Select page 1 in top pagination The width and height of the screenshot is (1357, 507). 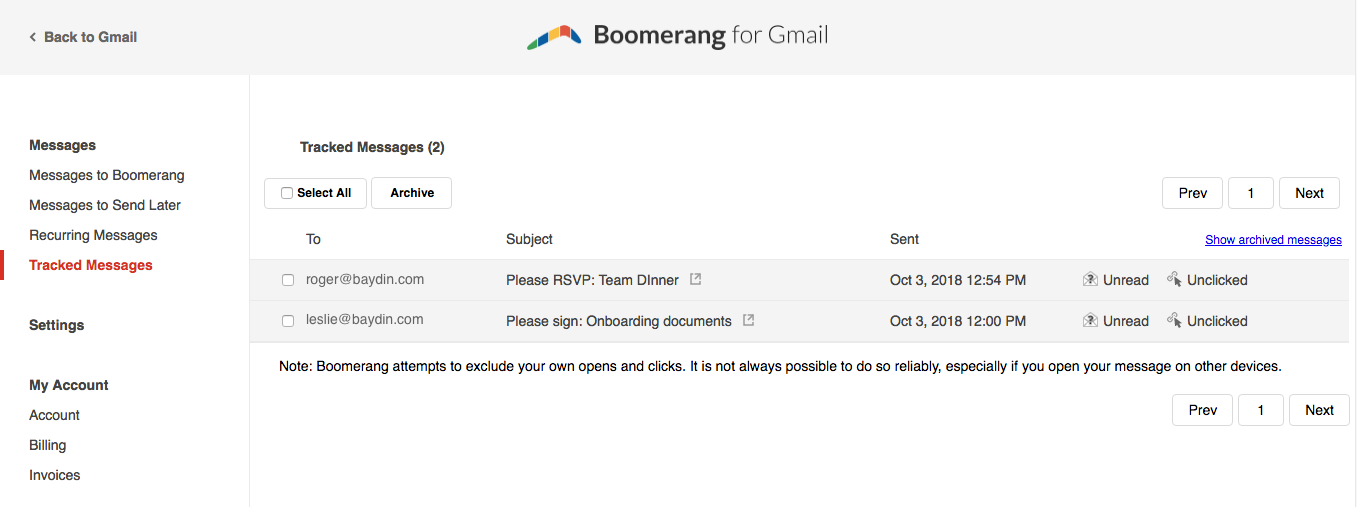click(x=1250, y=193)
